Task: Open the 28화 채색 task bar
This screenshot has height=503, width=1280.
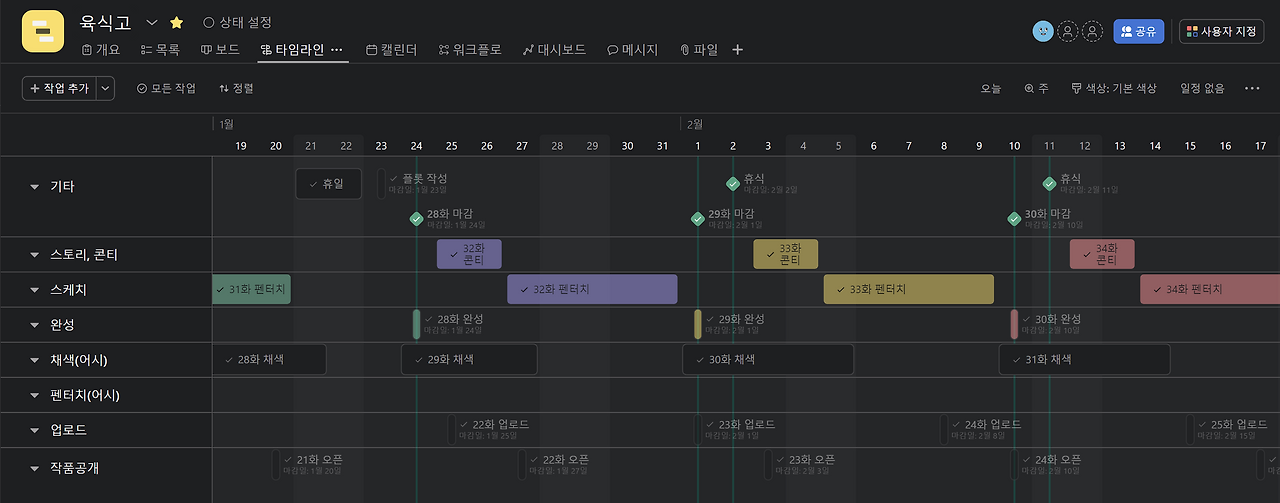Action: point(269,360)
